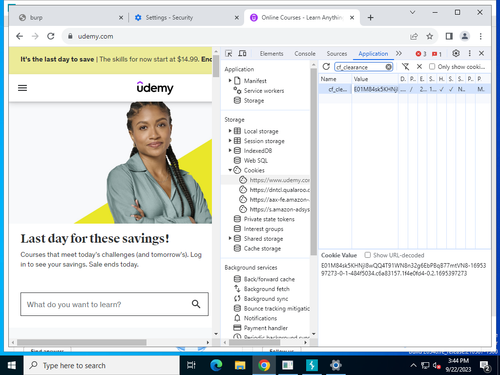500x375 pixels.
Task: Click the red errors count badge
Action: (421, 54)
